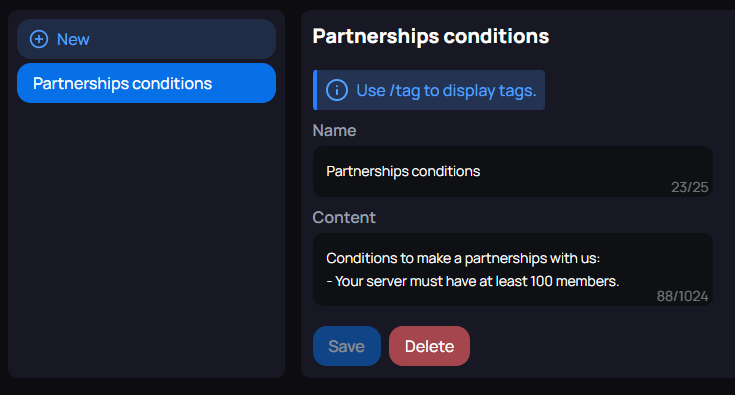Click inside the Content text area

[x=513, y=270]
